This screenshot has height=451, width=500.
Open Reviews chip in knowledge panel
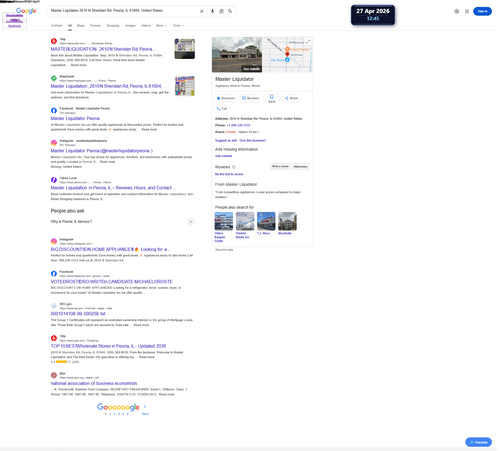click(250, 98)
